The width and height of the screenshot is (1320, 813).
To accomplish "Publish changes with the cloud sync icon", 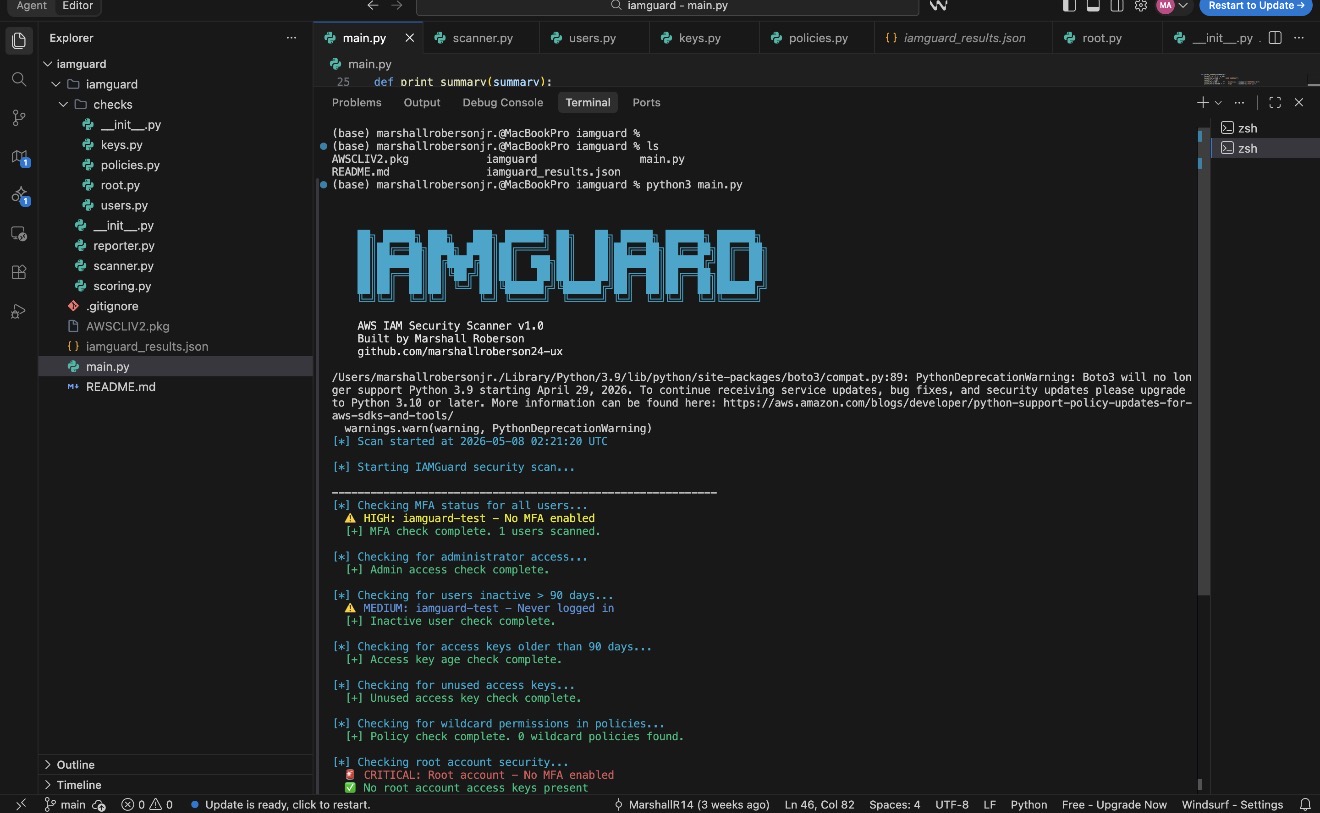I will (x=99, y=804).
